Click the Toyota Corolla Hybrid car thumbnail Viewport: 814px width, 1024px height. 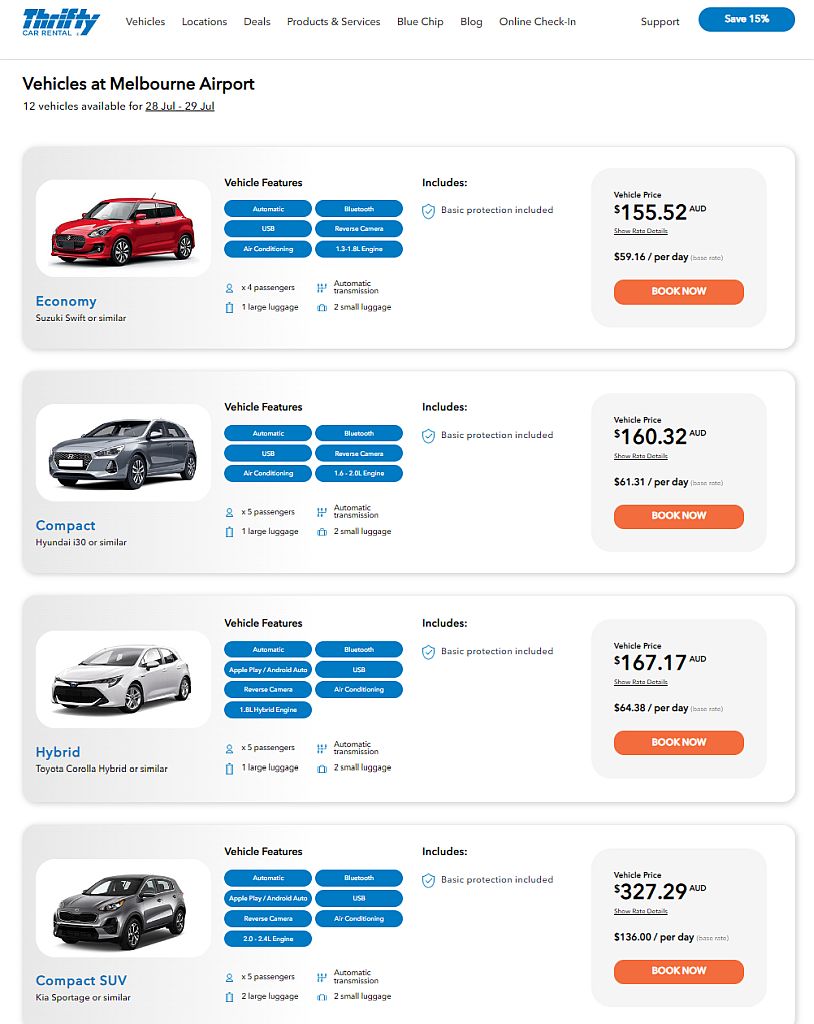coord(123,679)
